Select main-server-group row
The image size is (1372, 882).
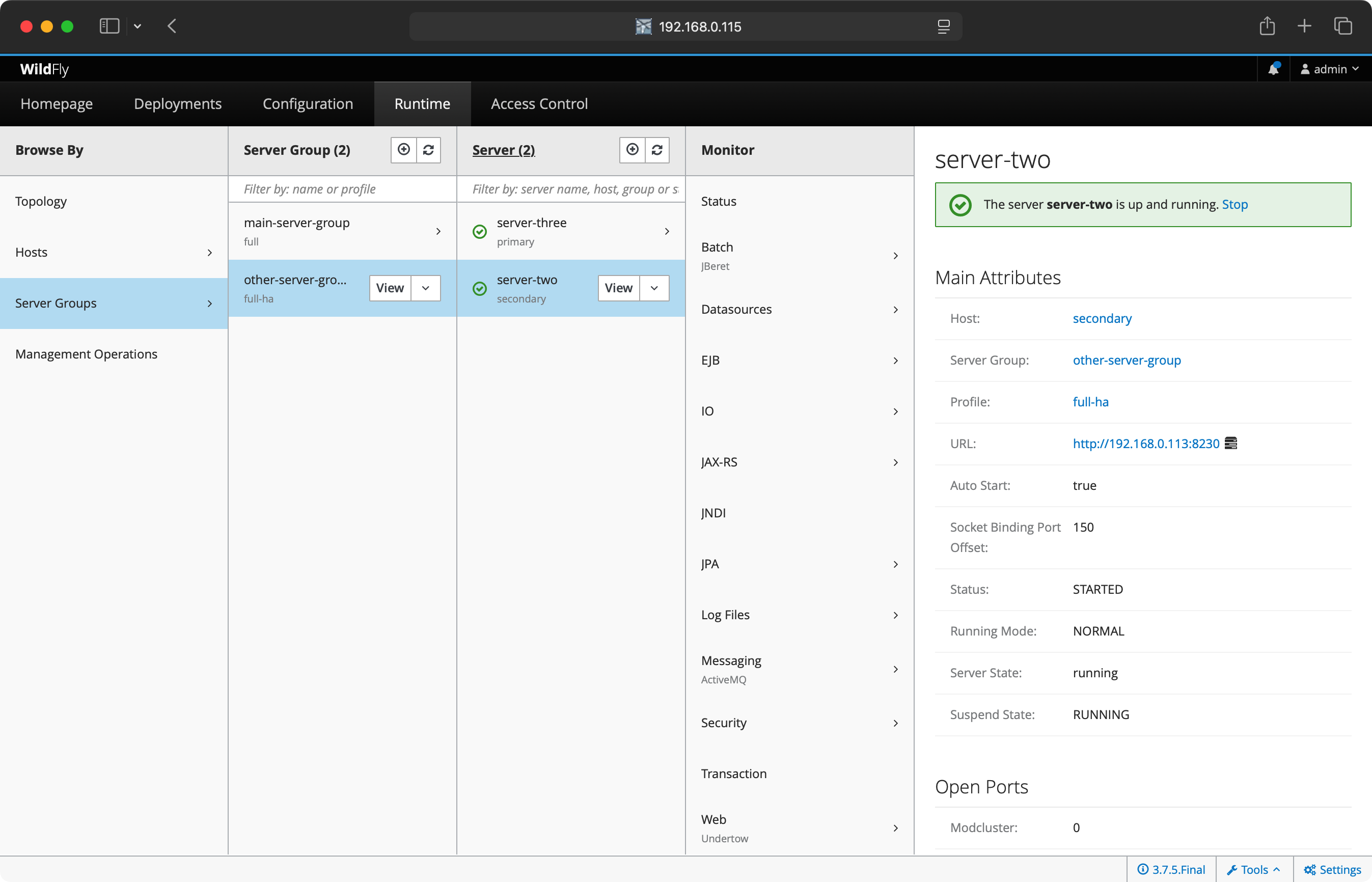point(342,231)
